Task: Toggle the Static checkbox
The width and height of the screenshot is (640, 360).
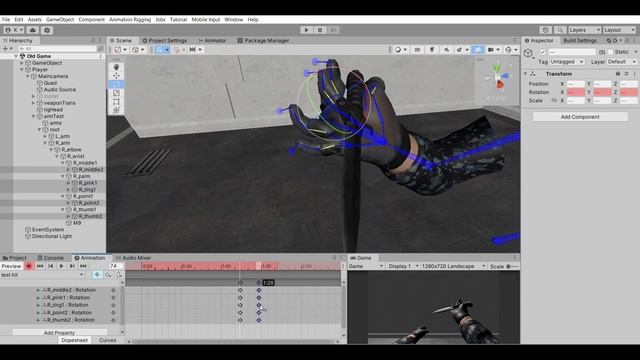Action: 611,52
